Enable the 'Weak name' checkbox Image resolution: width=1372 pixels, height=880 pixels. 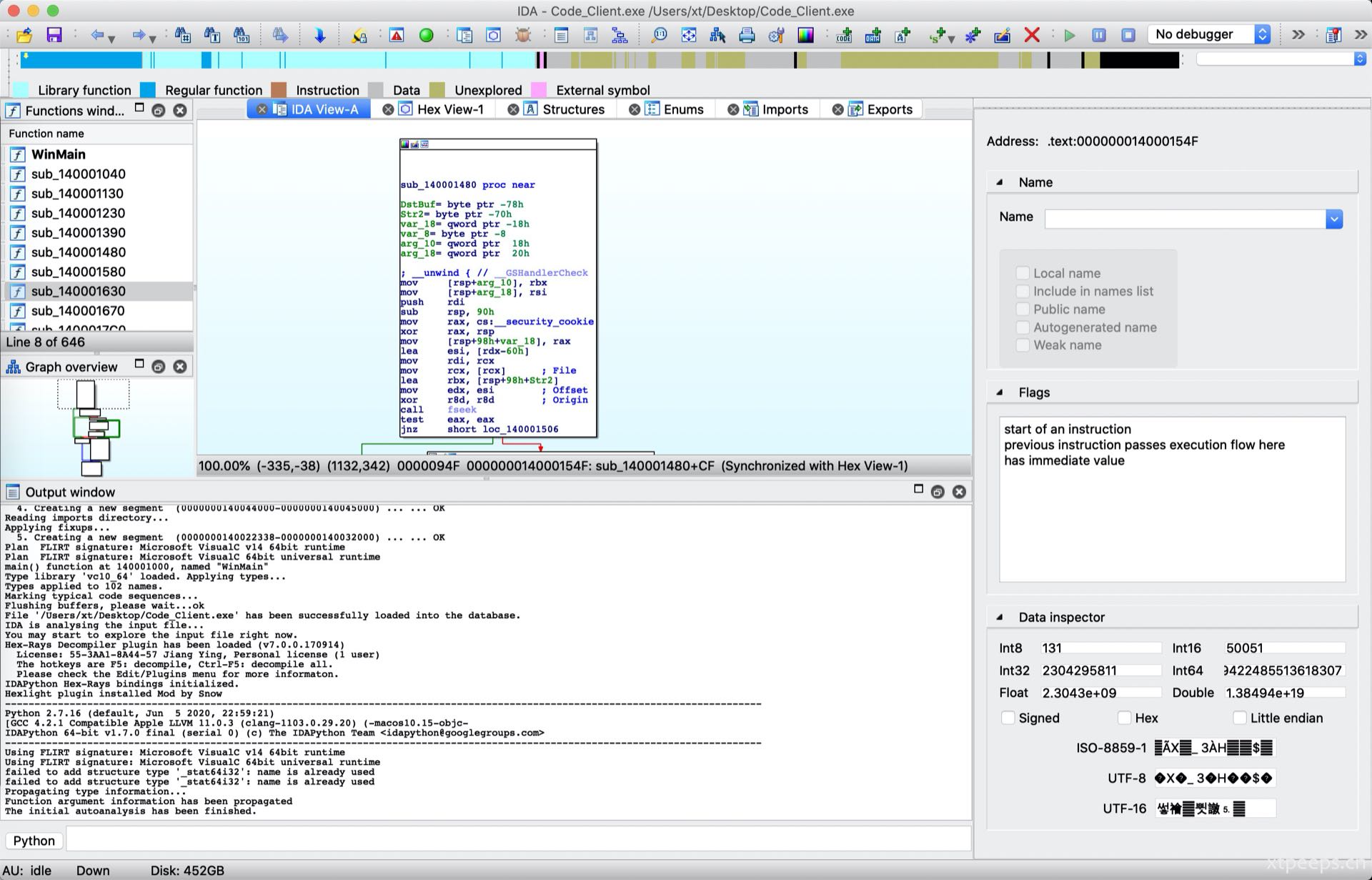(x=1023, y=345)
